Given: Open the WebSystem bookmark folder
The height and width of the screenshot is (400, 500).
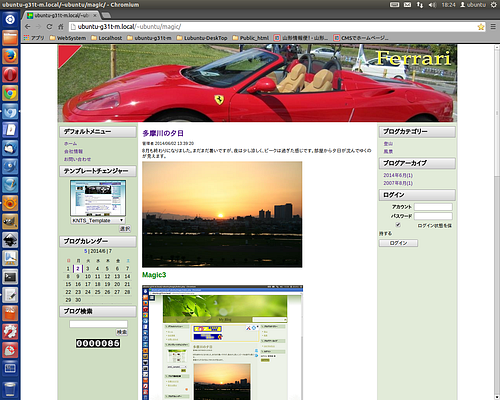Looking at the screenshot, I should point(68,38).
